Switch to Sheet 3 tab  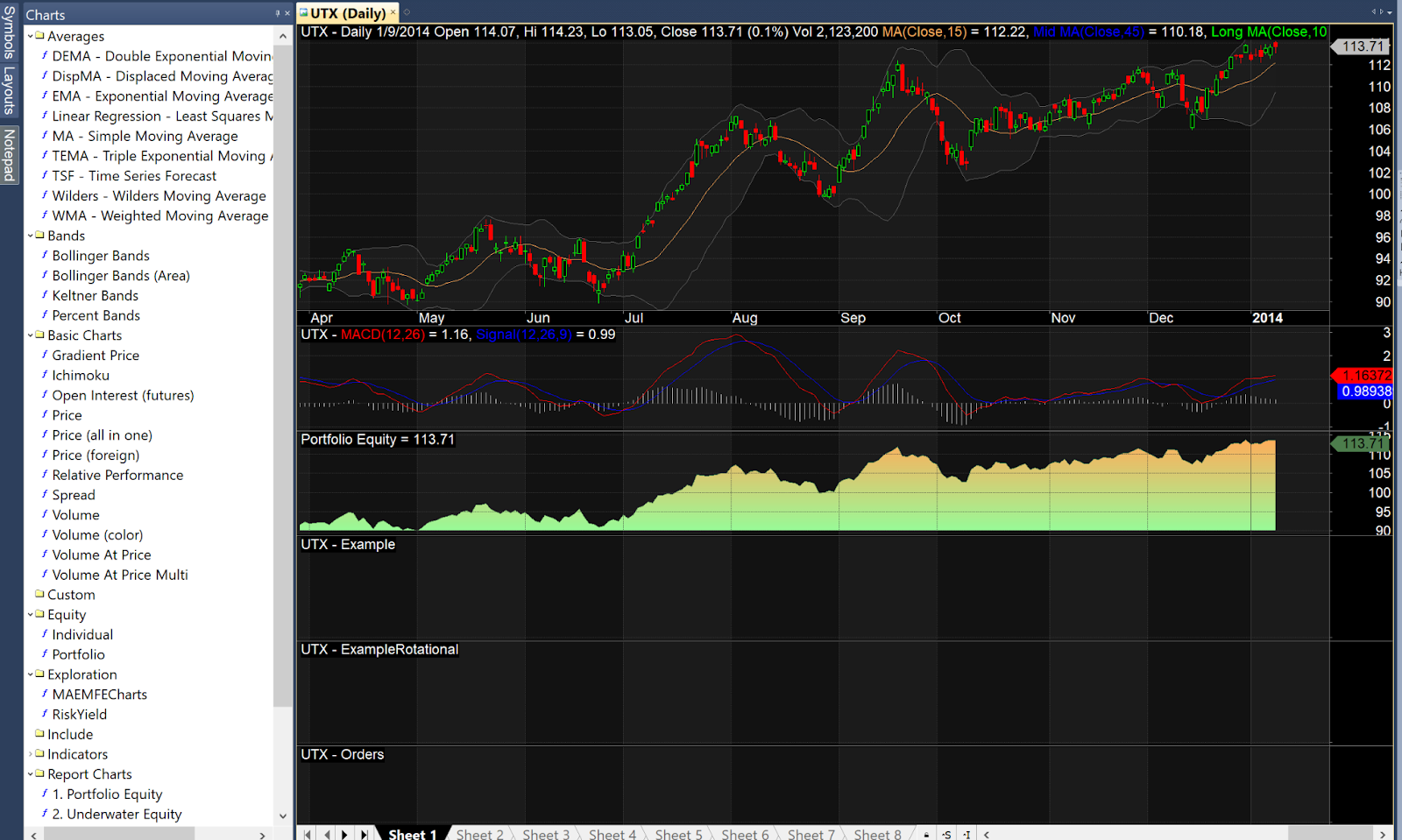[546, 834]
